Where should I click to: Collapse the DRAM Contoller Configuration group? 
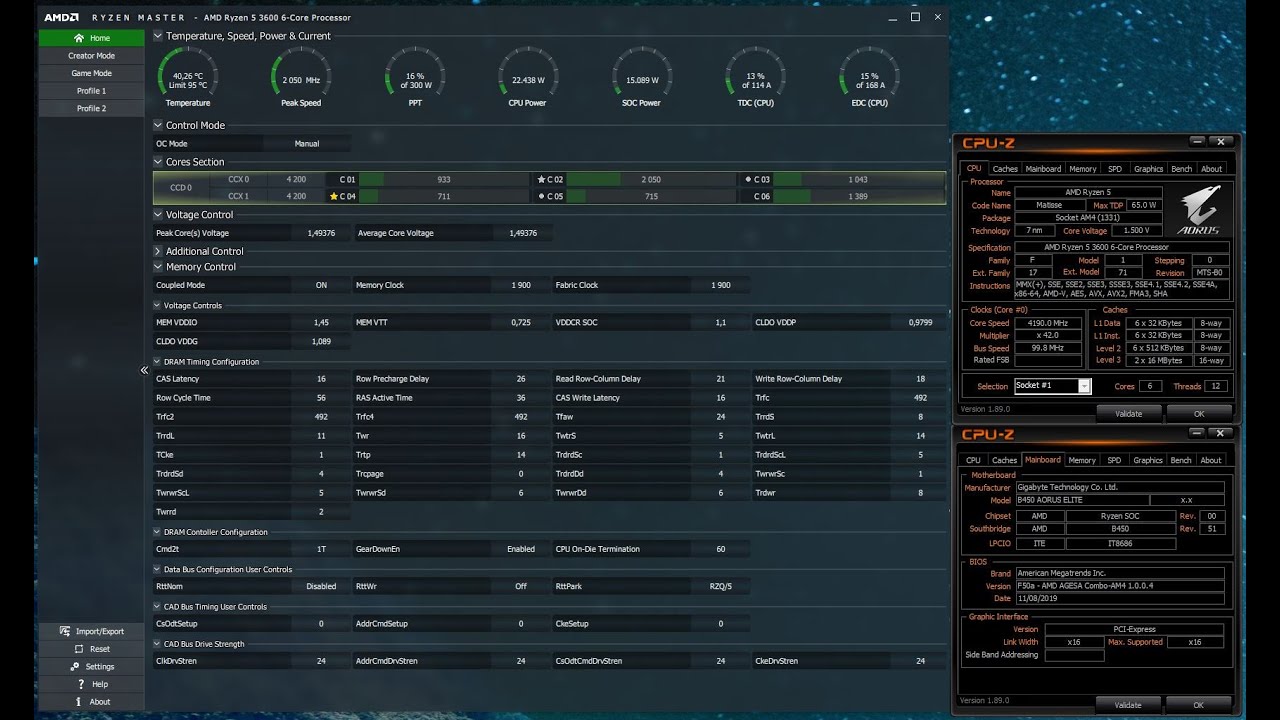point(157,532)
